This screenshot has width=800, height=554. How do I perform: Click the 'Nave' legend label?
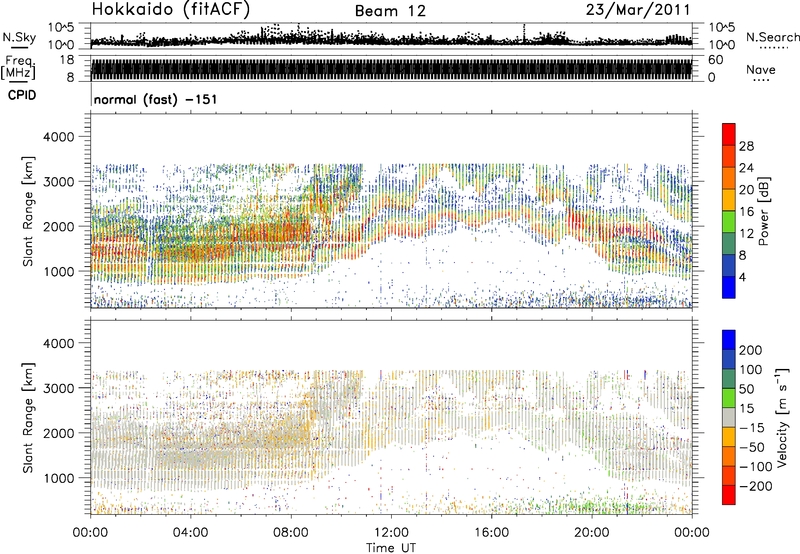tap(761, 70)
